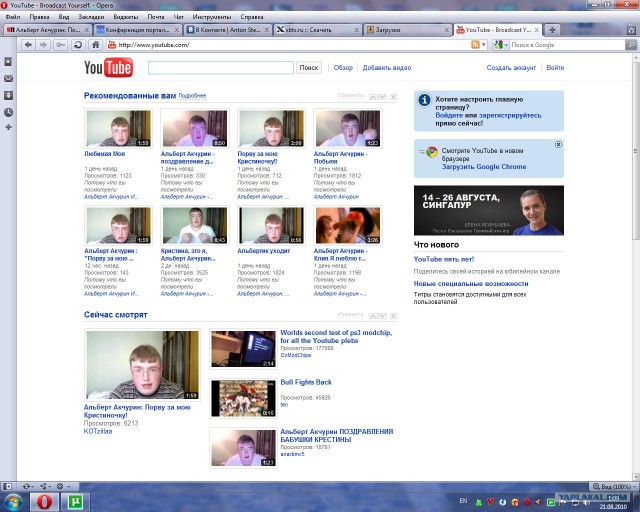Reload the page with the refresh icon
The image size is (640, 512).
click(78, 45)
